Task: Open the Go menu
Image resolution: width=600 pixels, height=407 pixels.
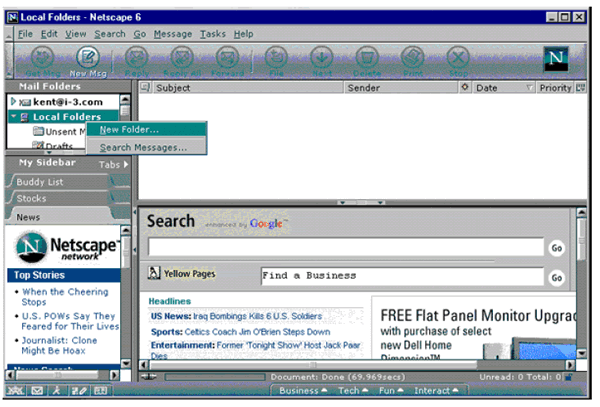Action: point(140,34)
